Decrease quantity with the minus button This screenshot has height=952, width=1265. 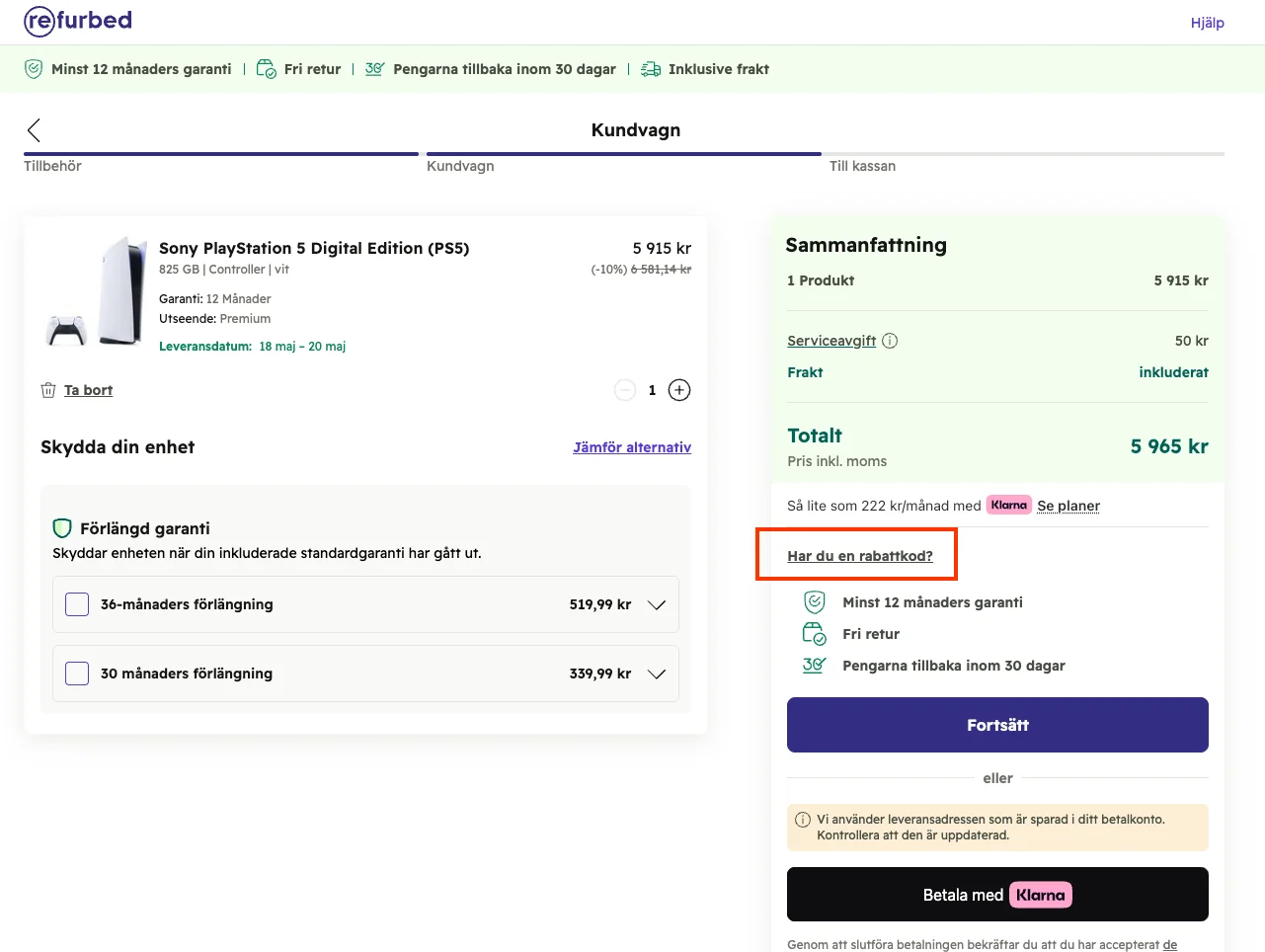[x=625, y=390]
